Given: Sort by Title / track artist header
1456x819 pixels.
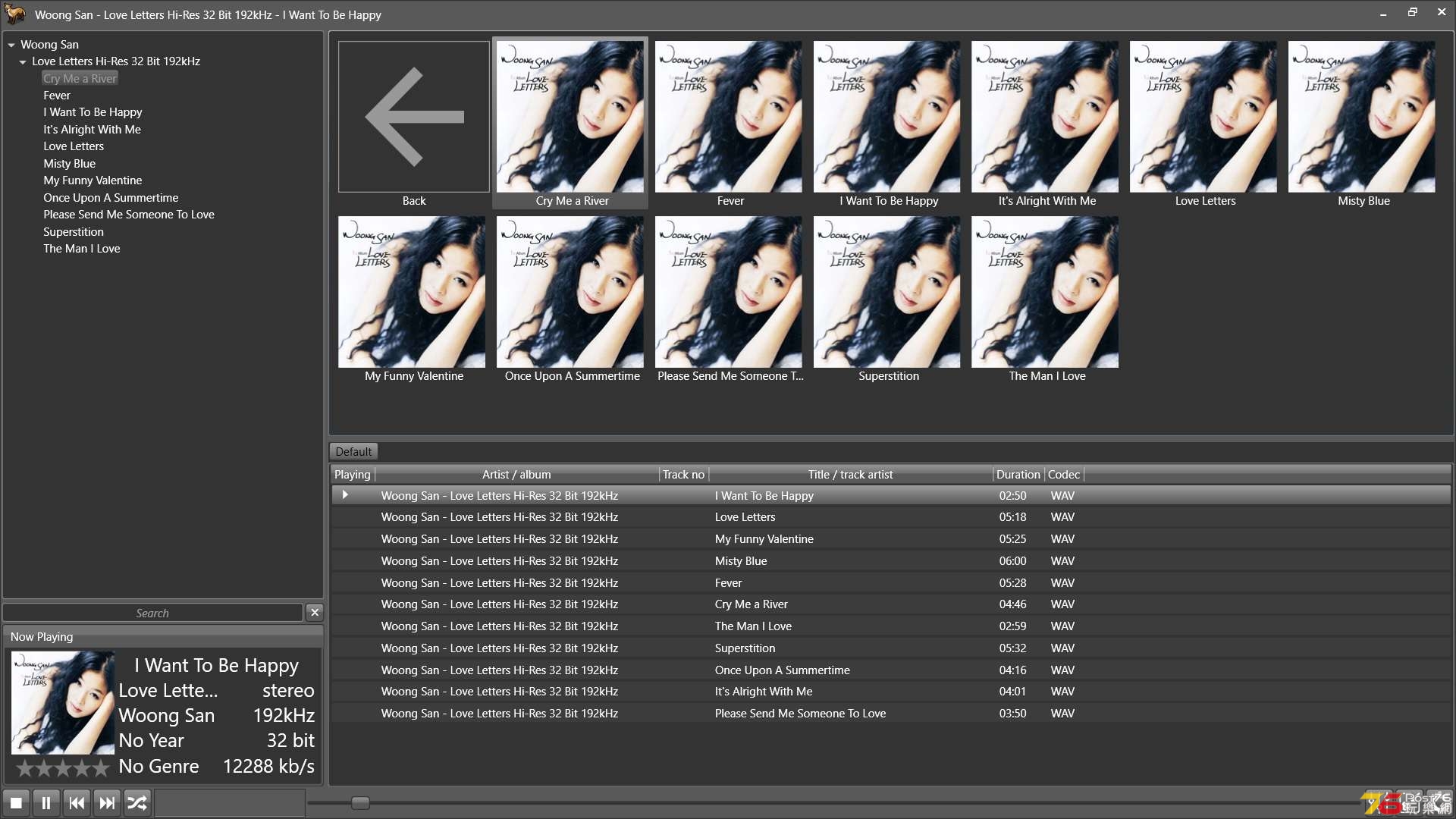Looking at the screenshot, I should [x=851, y=475].
